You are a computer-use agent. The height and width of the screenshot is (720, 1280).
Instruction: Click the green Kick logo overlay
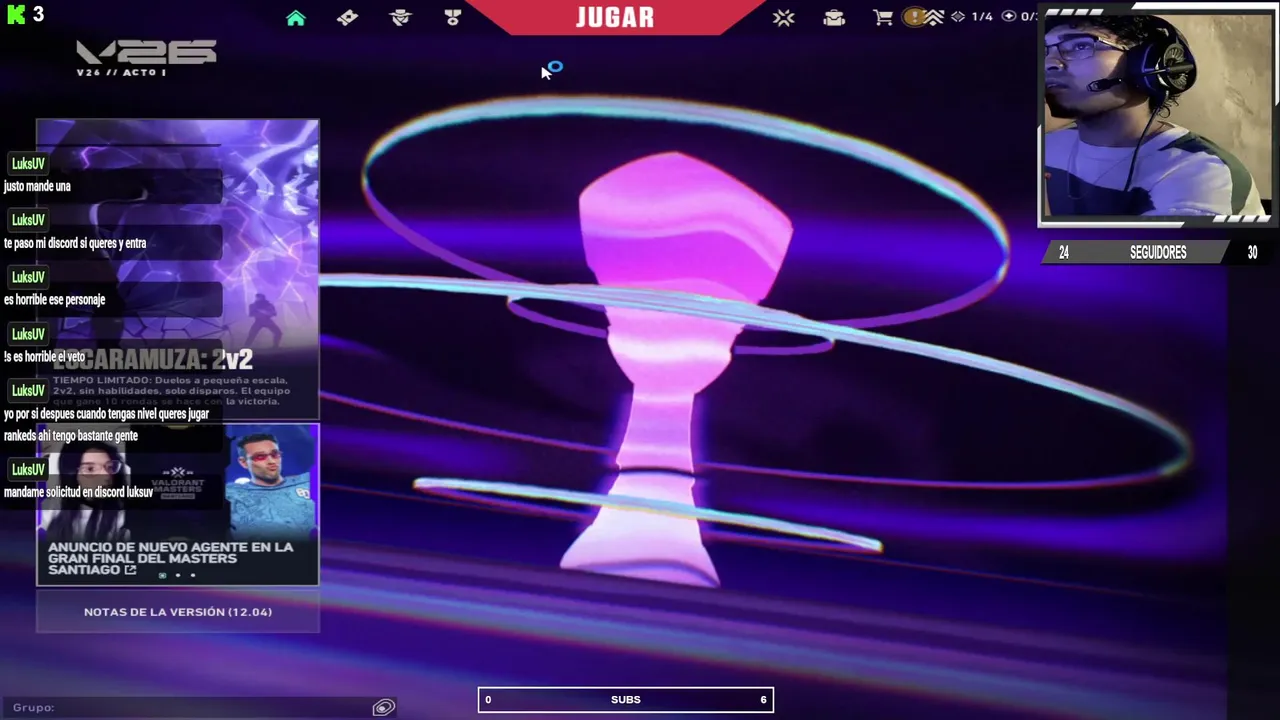pyautogui.click(x=15, y=14)
